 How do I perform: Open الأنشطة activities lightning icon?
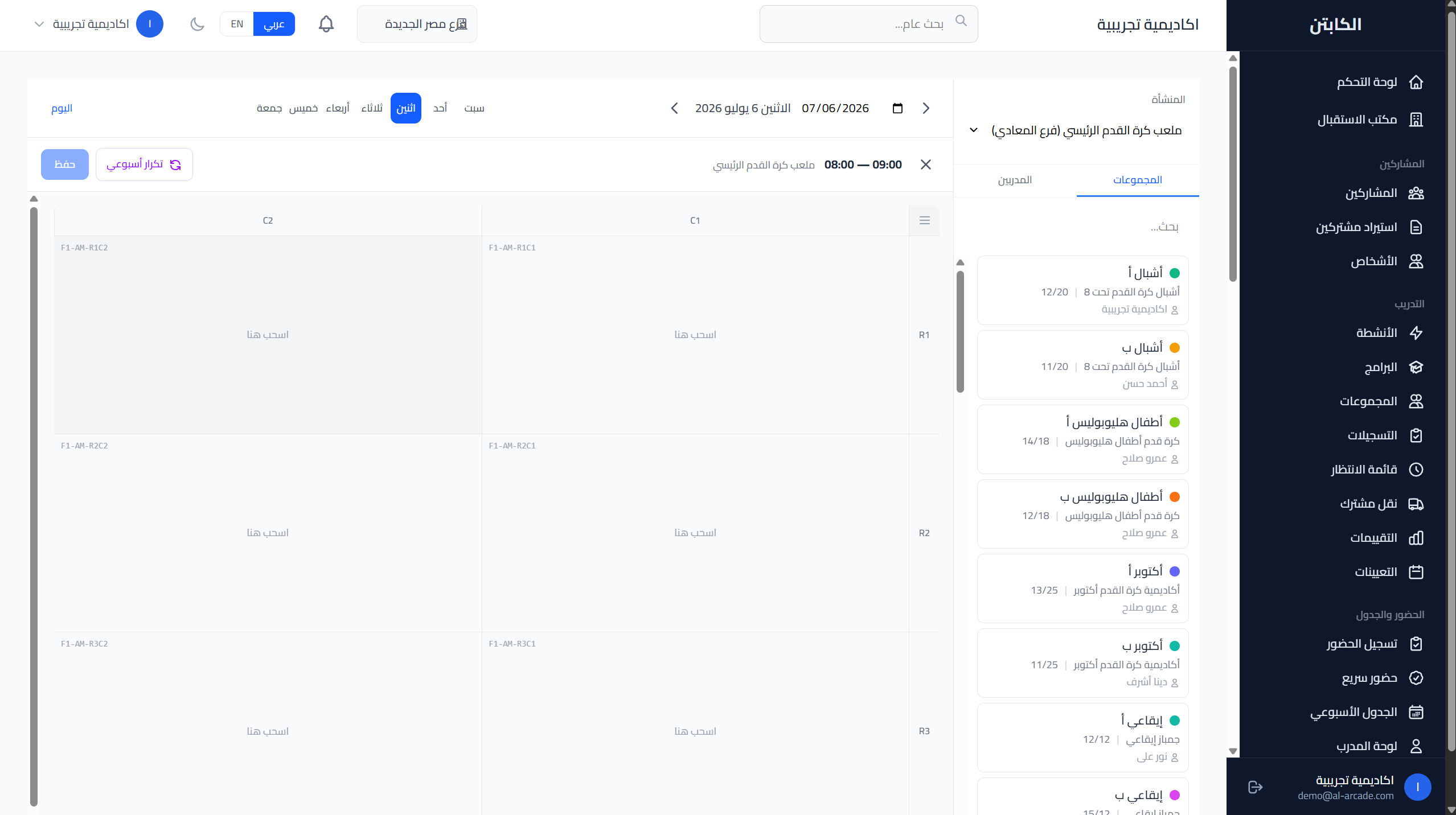1416,333
